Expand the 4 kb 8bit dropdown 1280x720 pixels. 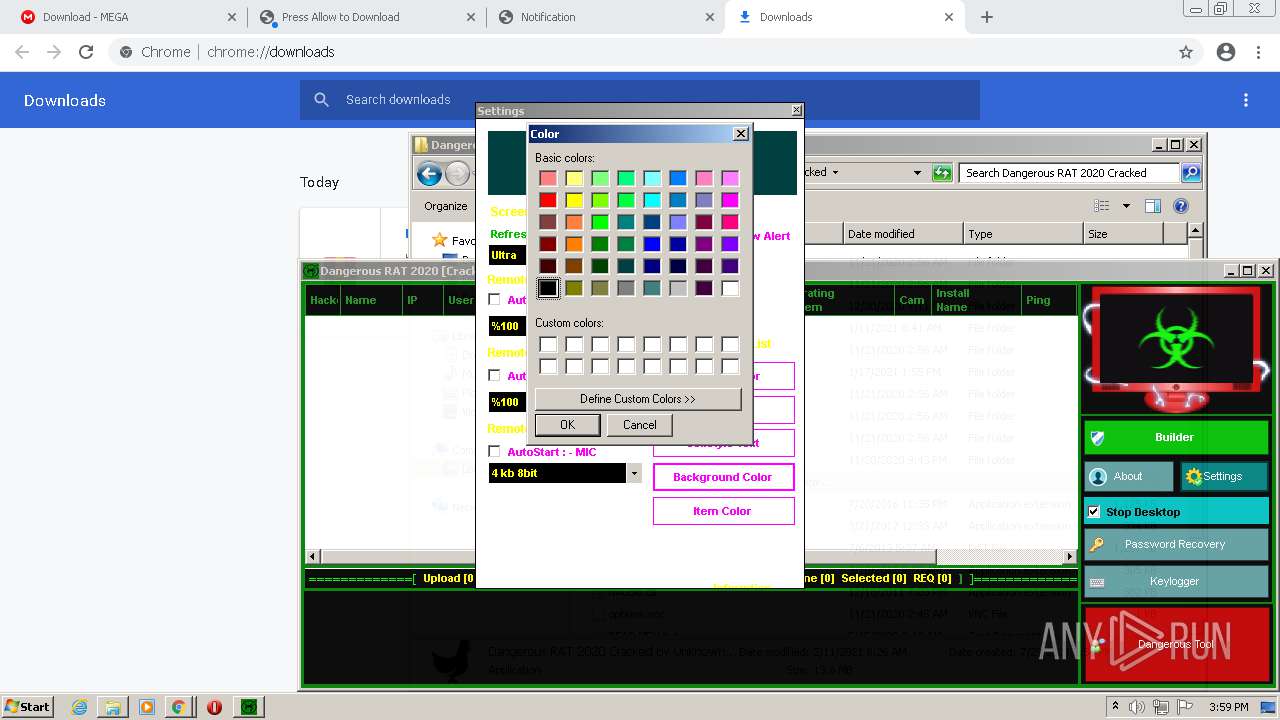click(x=634, y=473)
